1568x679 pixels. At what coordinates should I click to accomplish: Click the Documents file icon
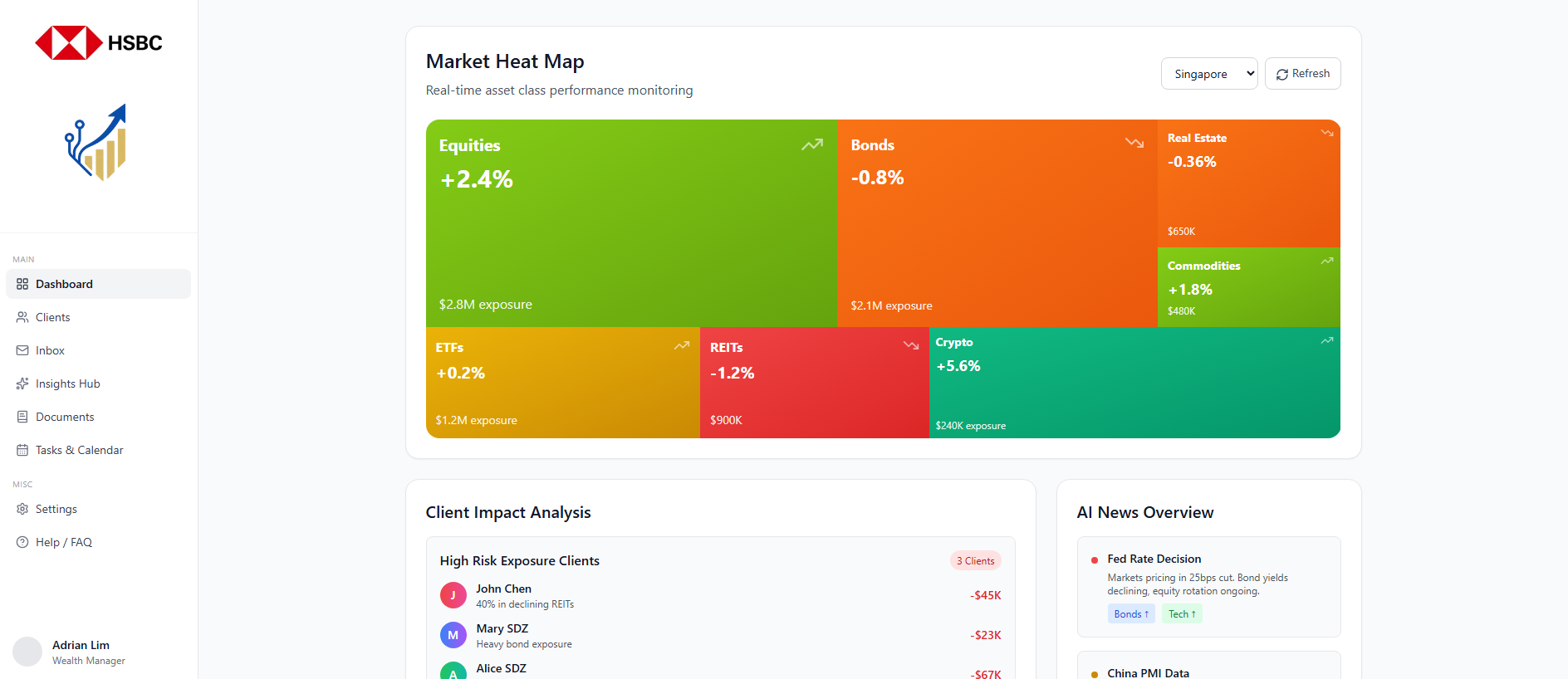pos(22,417)
